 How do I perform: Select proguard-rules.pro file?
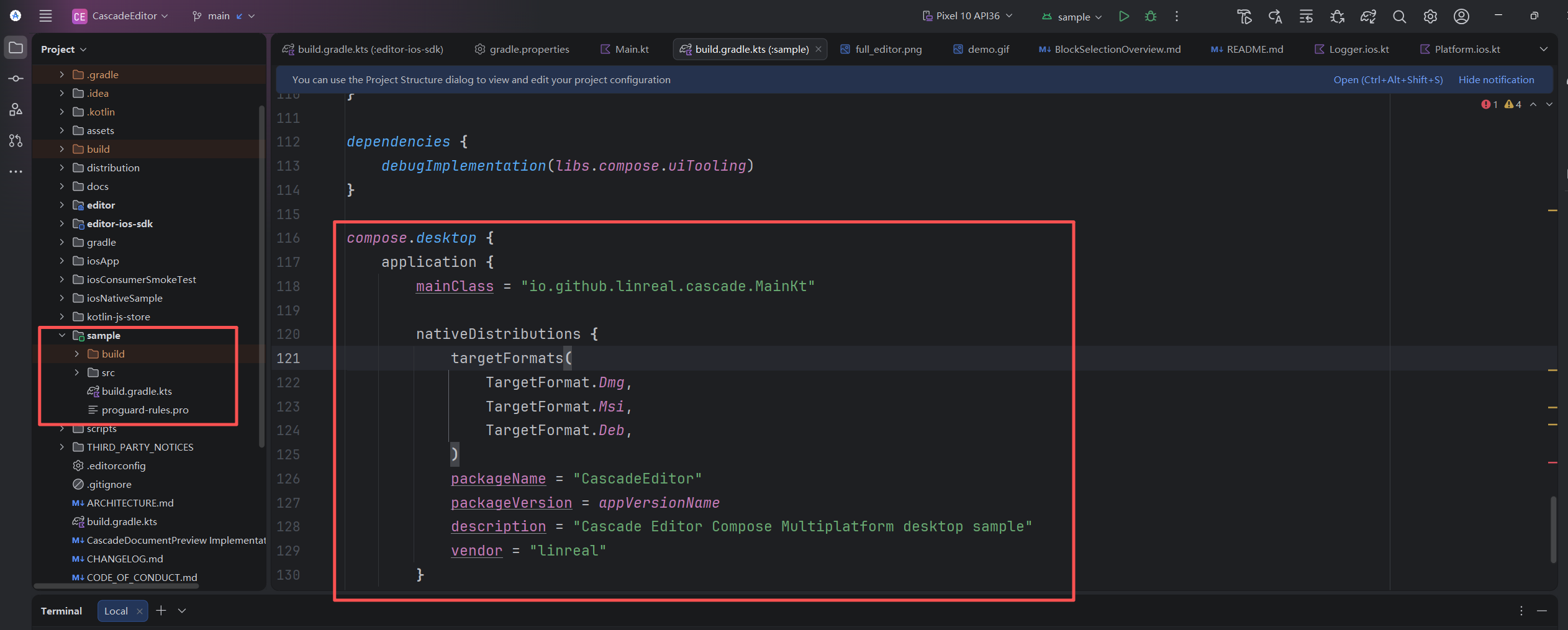145,410
